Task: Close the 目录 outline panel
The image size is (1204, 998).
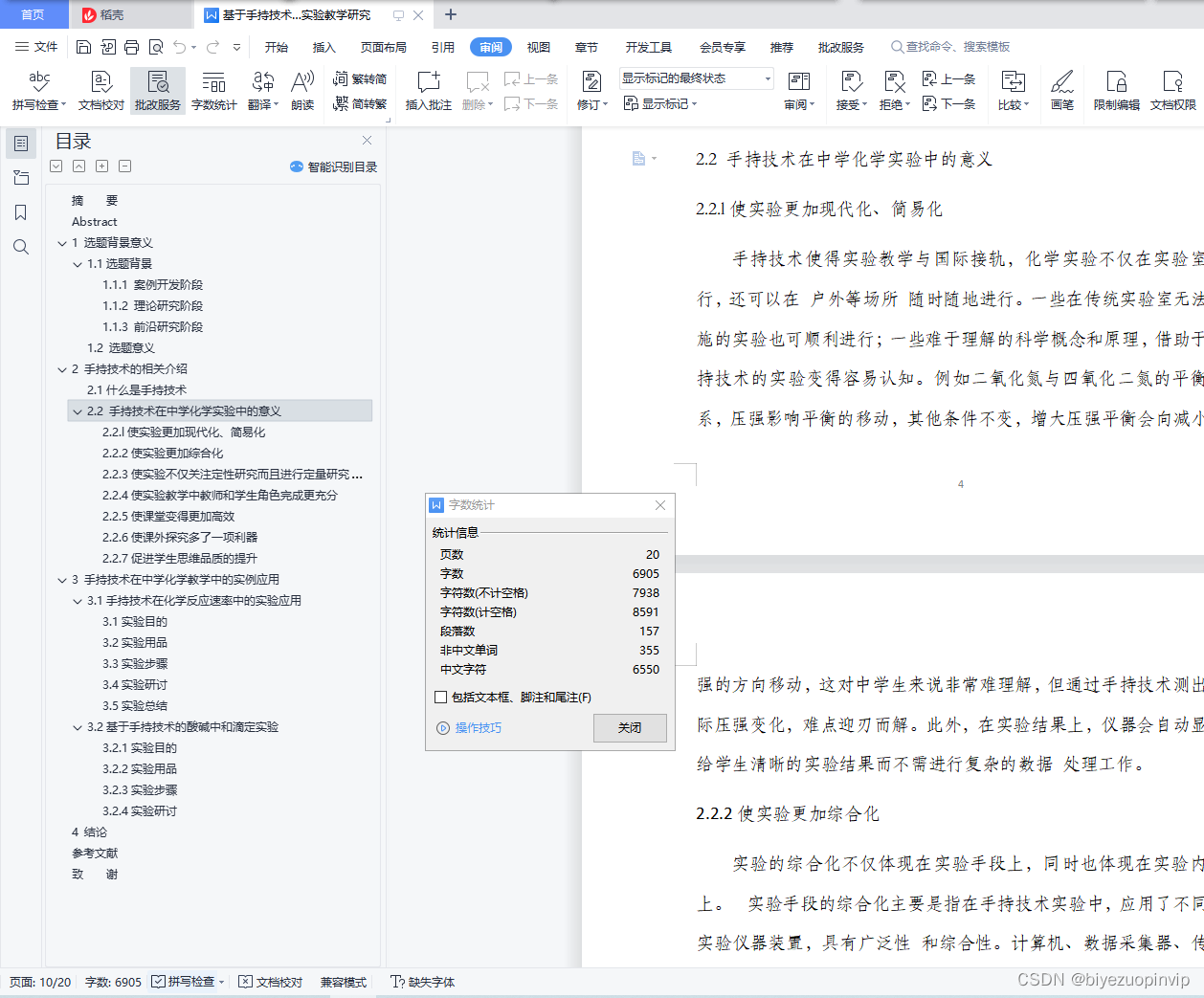Action: (x=367, y=140)
